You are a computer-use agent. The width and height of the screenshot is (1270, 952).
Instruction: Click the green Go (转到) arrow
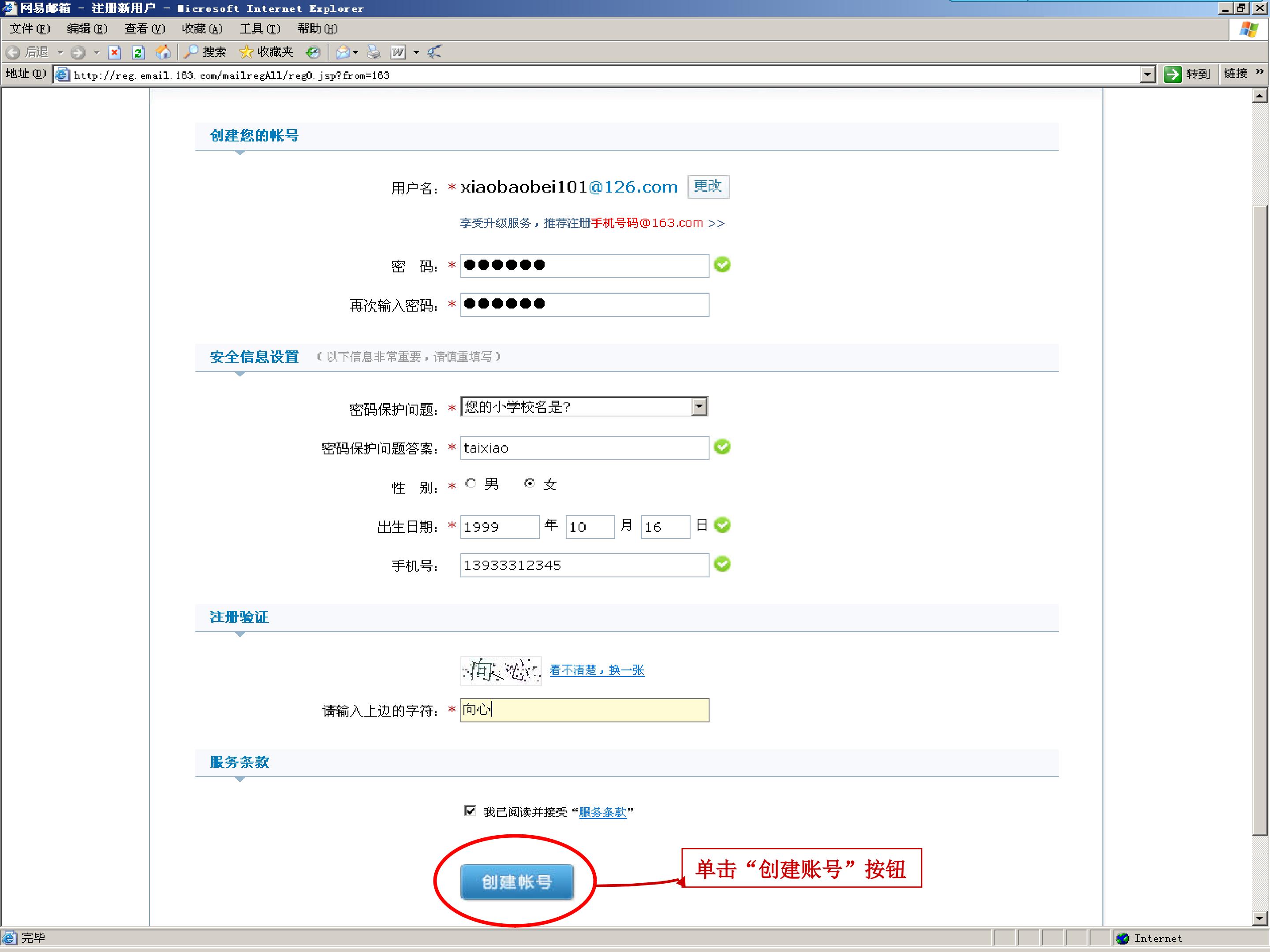click(x=1172, y=74)
